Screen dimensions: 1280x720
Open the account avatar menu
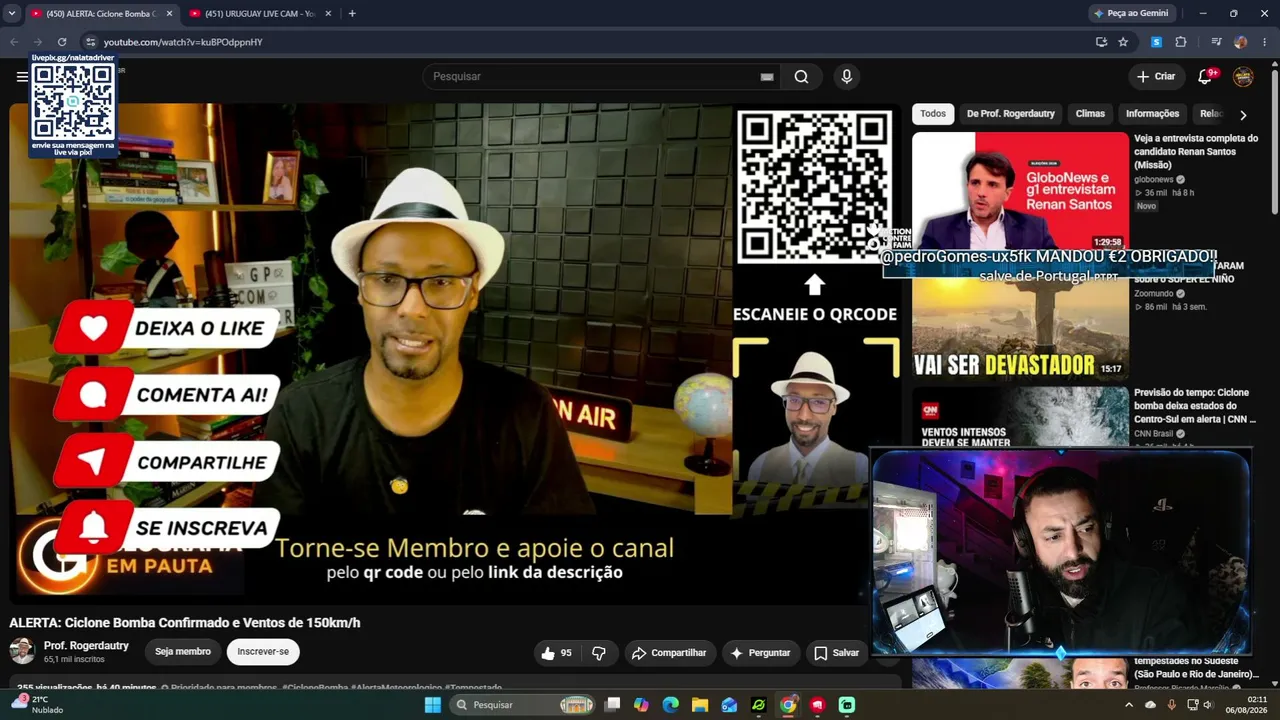(x=1243, y=77)
